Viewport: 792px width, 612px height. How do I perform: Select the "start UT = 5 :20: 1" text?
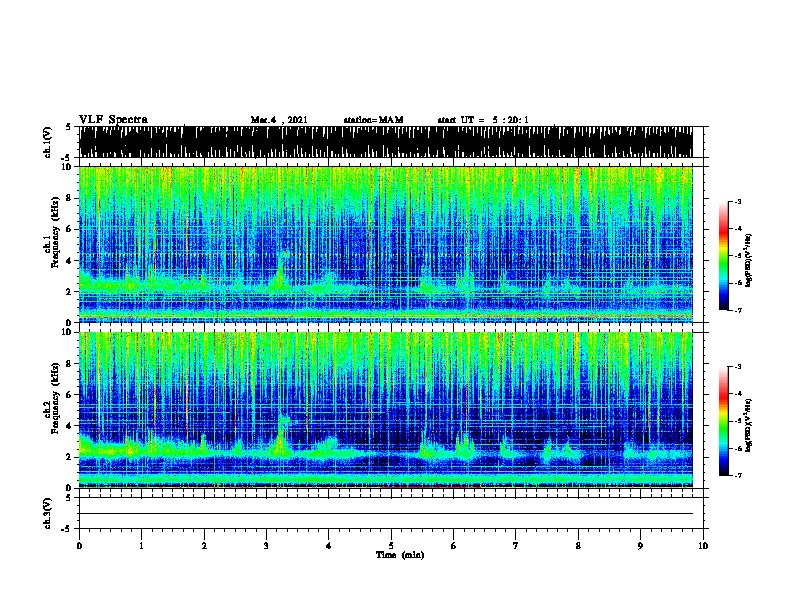[483, 120]
